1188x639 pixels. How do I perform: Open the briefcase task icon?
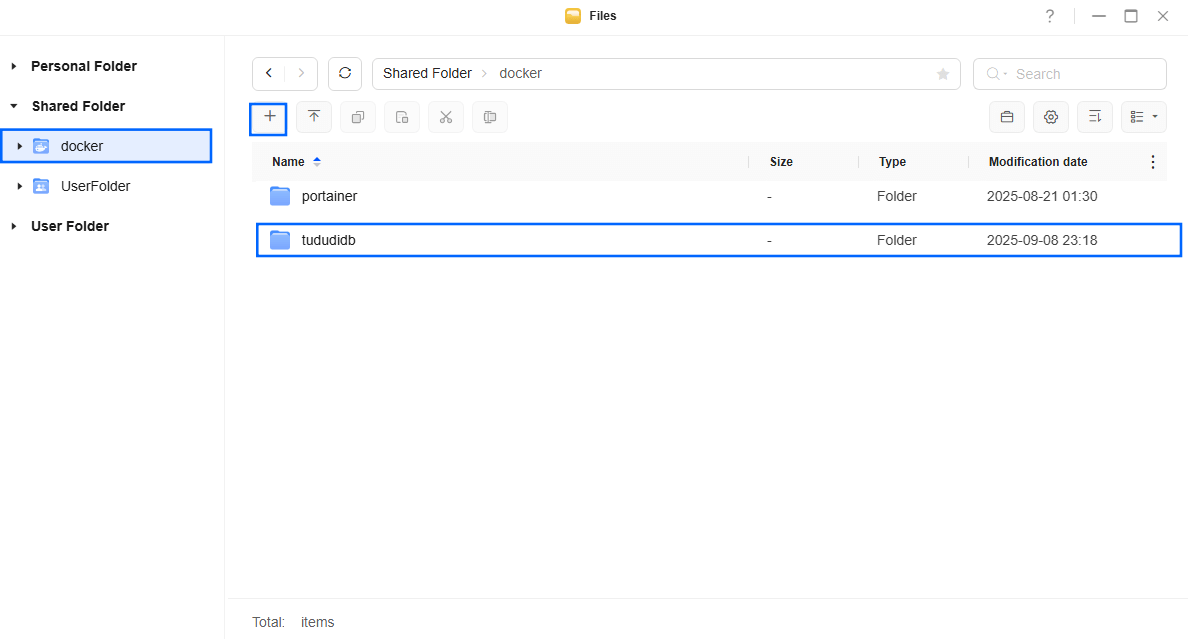point(1007,117)
